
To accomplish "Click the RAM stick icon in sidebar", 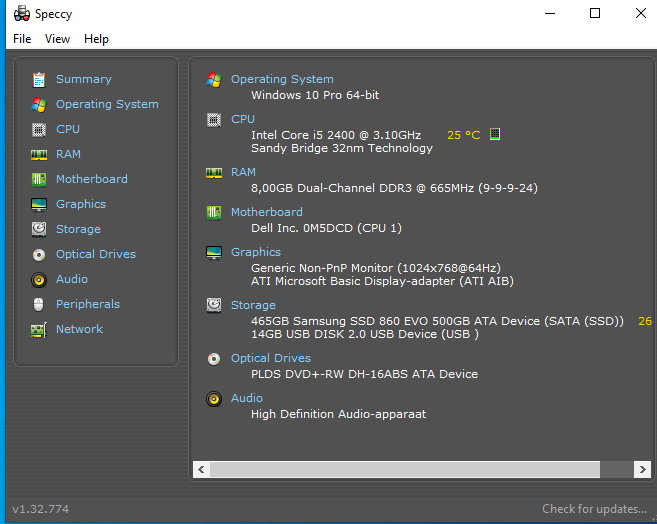I will pos(39,155).
